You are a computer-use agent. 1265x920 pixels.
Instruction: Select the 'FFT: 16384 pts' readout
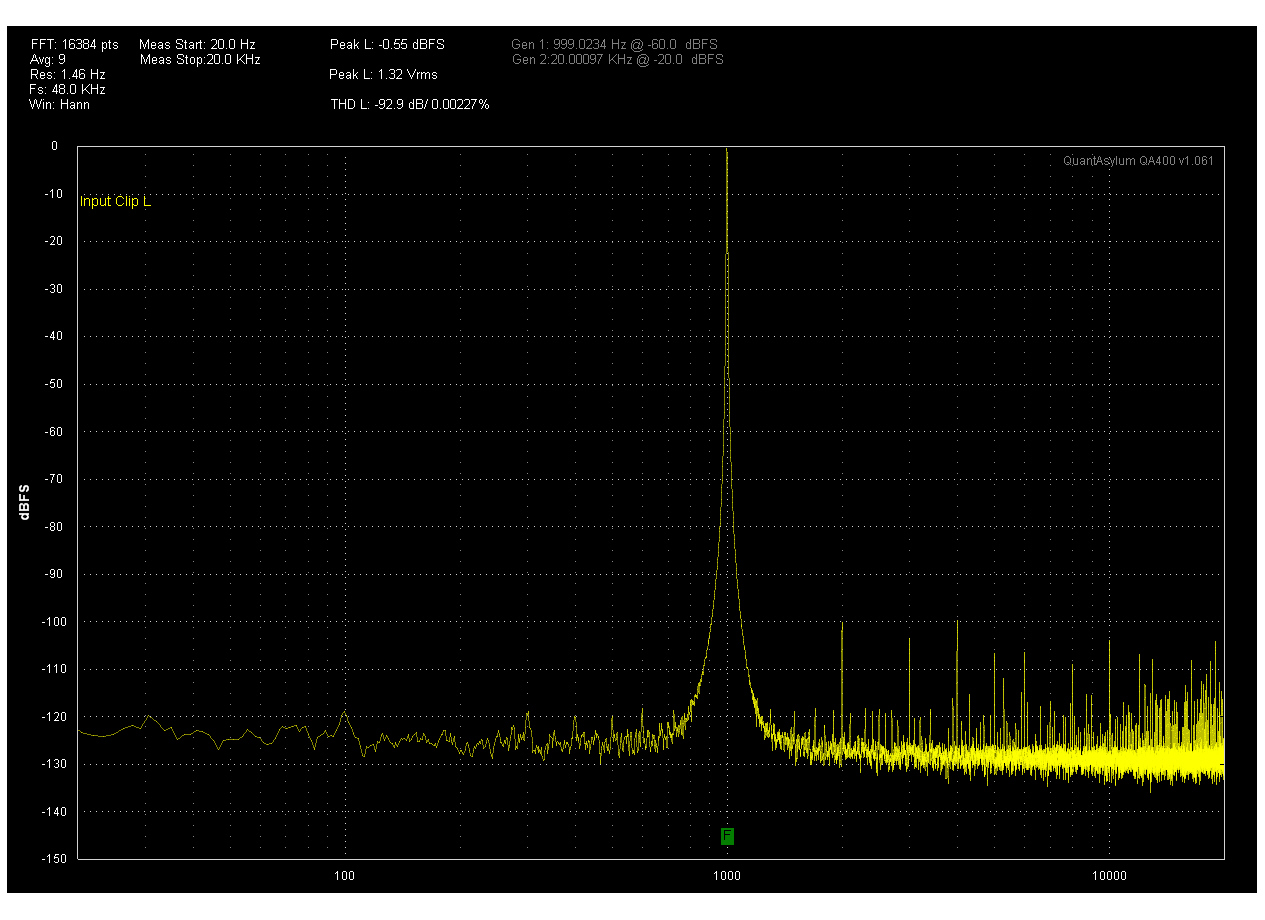75,45
